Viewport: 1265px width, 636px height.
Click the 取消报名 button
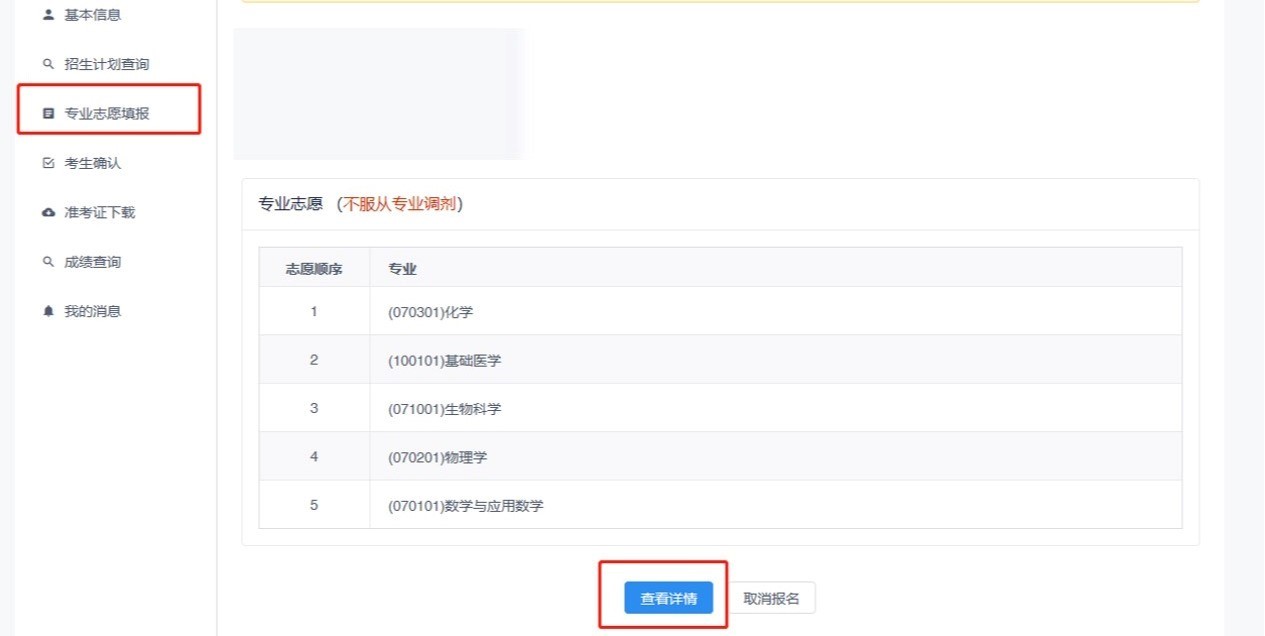pyautogui.click(x=771, y=599)
